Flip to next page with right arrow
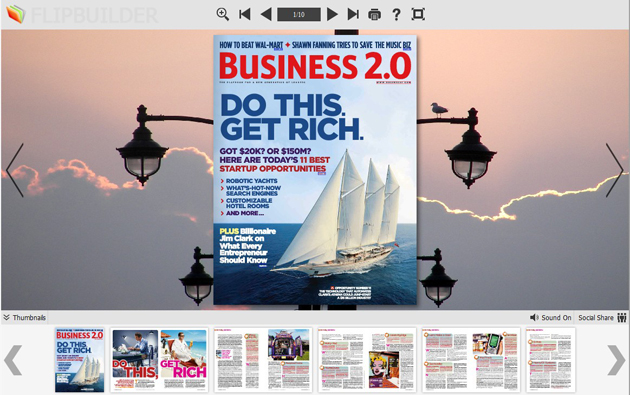This screenshot has height=395, width=630. [x=614, y=170]
